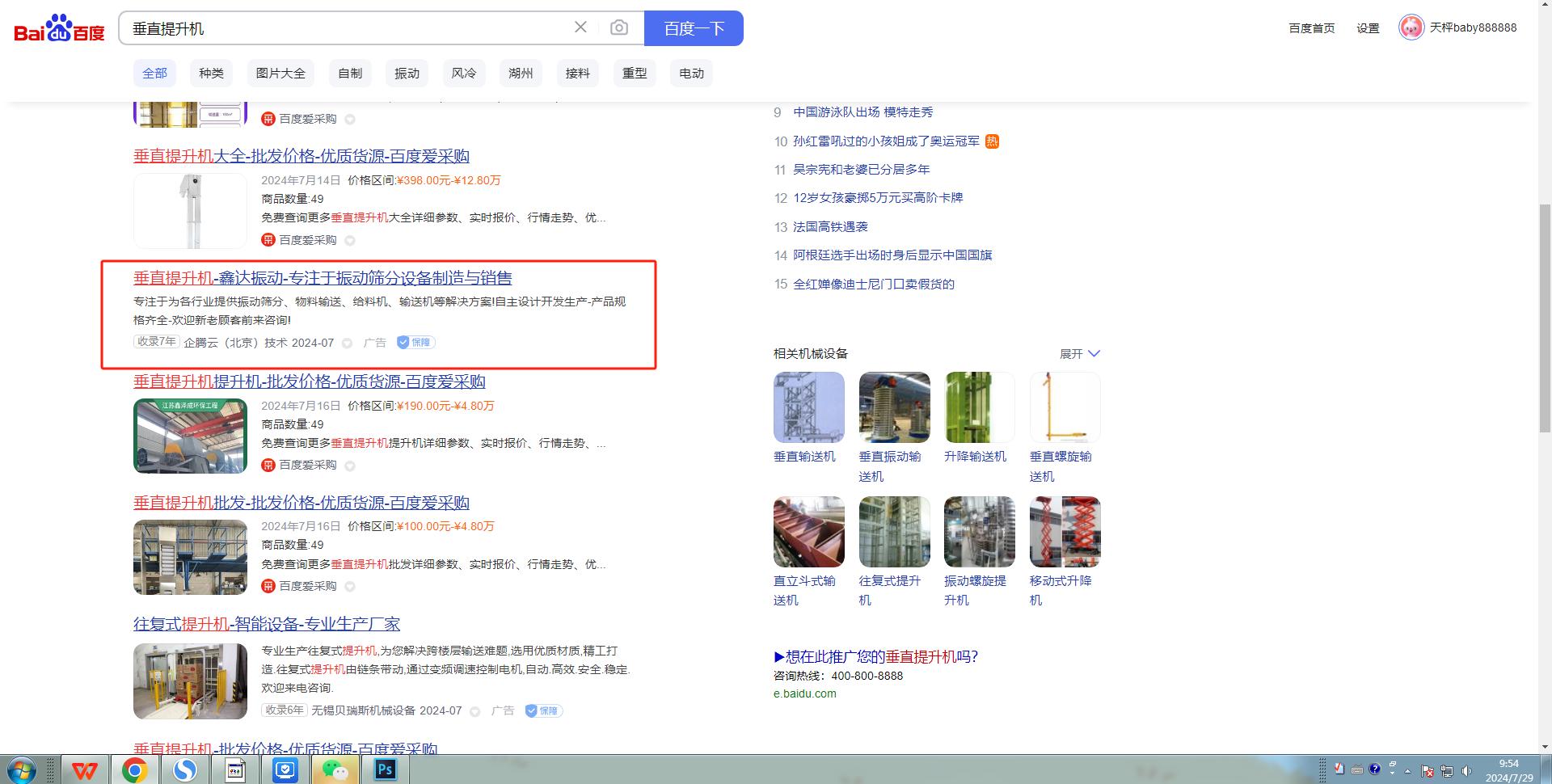Select the 全部 filter tab

point(154,74)
